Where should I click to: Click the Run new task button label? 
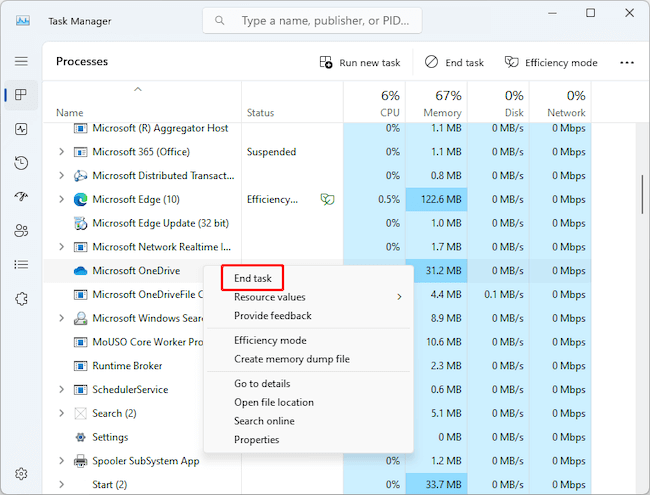pyautogui.click(x=369, y=63)
